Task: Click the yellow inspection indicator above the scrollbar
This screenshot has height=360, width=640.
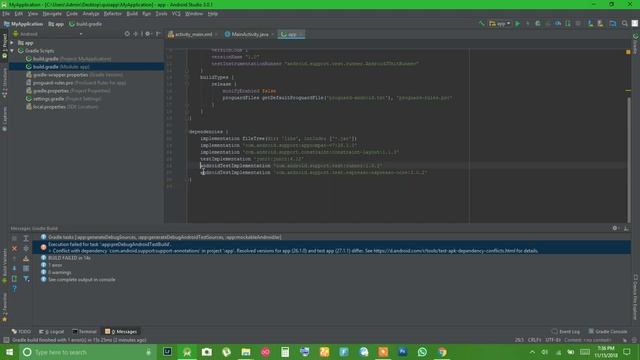Action: click(628, 52)
